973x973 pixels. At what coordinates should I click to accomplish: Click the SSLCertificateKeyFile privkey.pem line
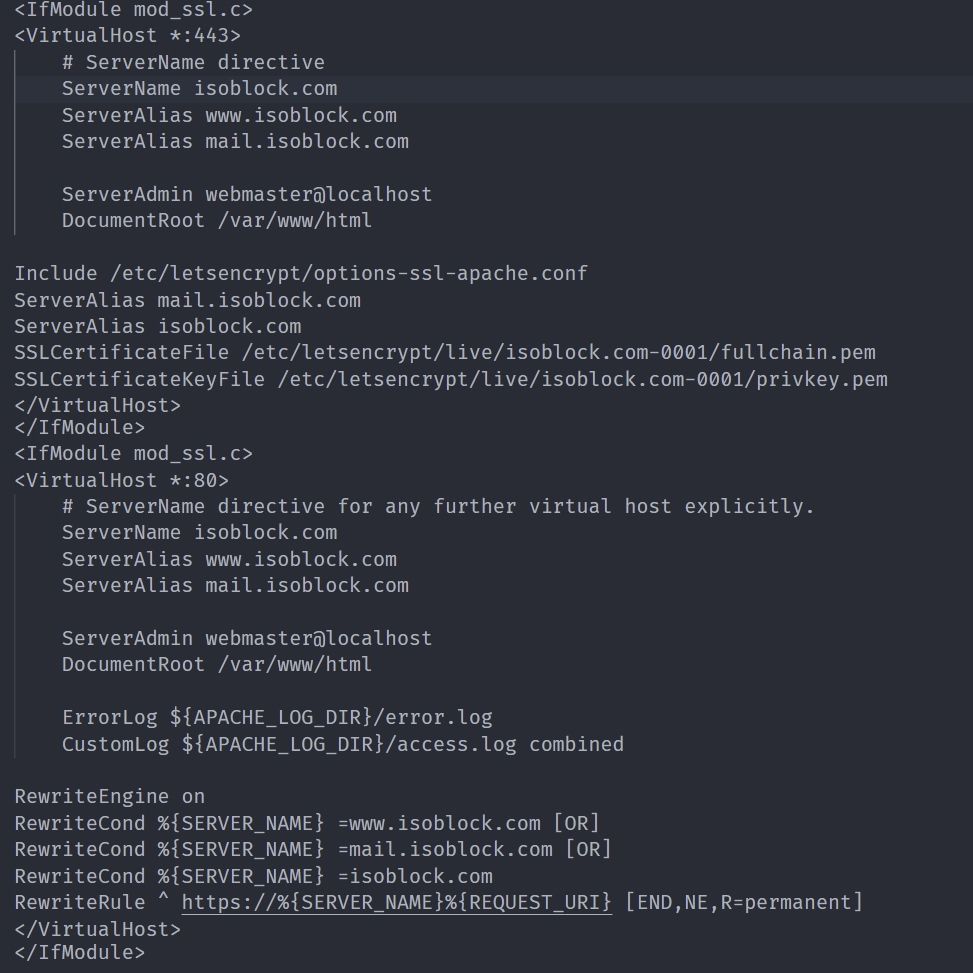[450, 379]
